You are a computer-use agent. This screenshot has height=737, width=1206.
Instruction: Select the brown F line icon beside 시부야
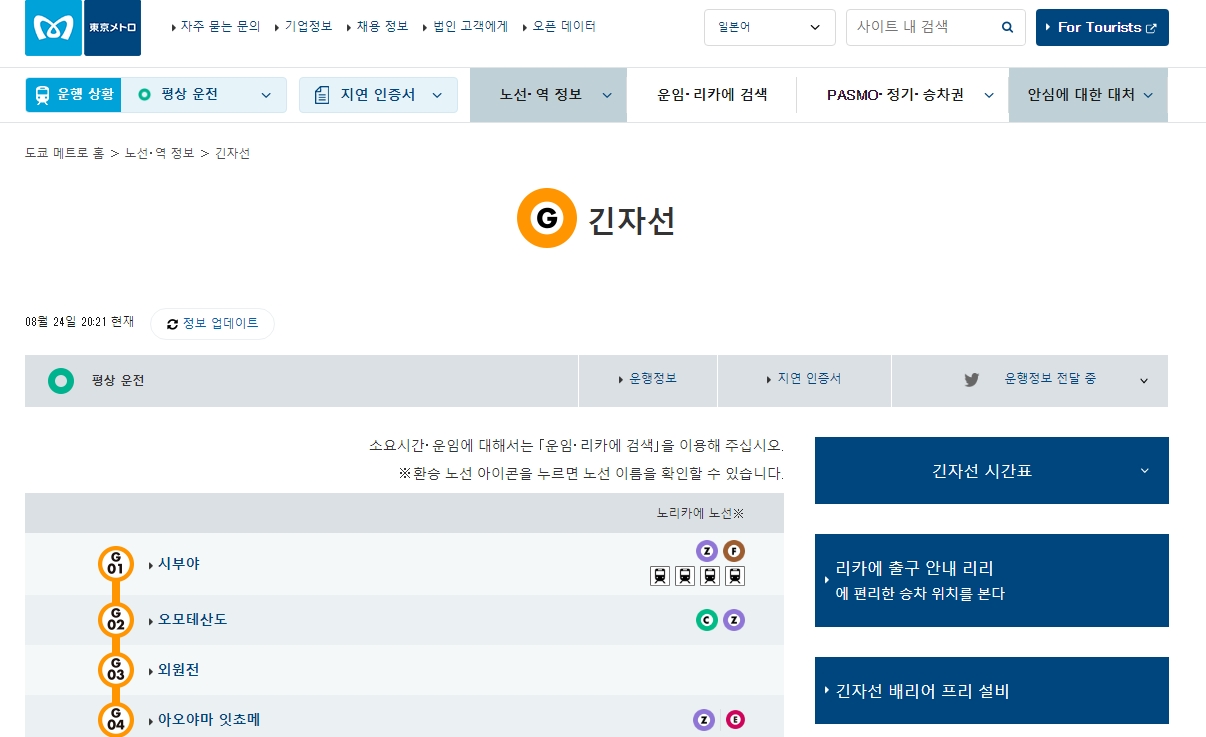point(734,550)
